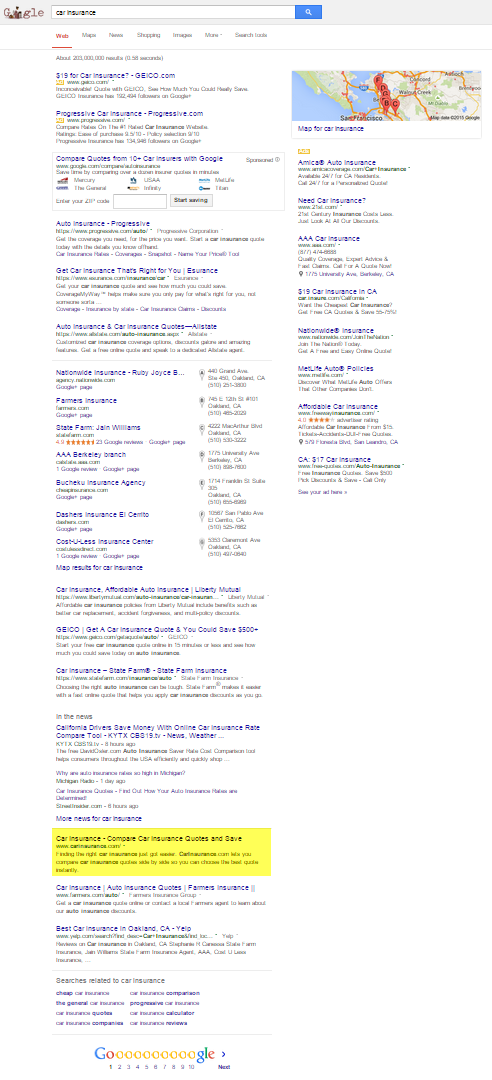492x1080 pixels.
Task: Click map pin F for Dashers Insurance
Action: click(201, 517)
